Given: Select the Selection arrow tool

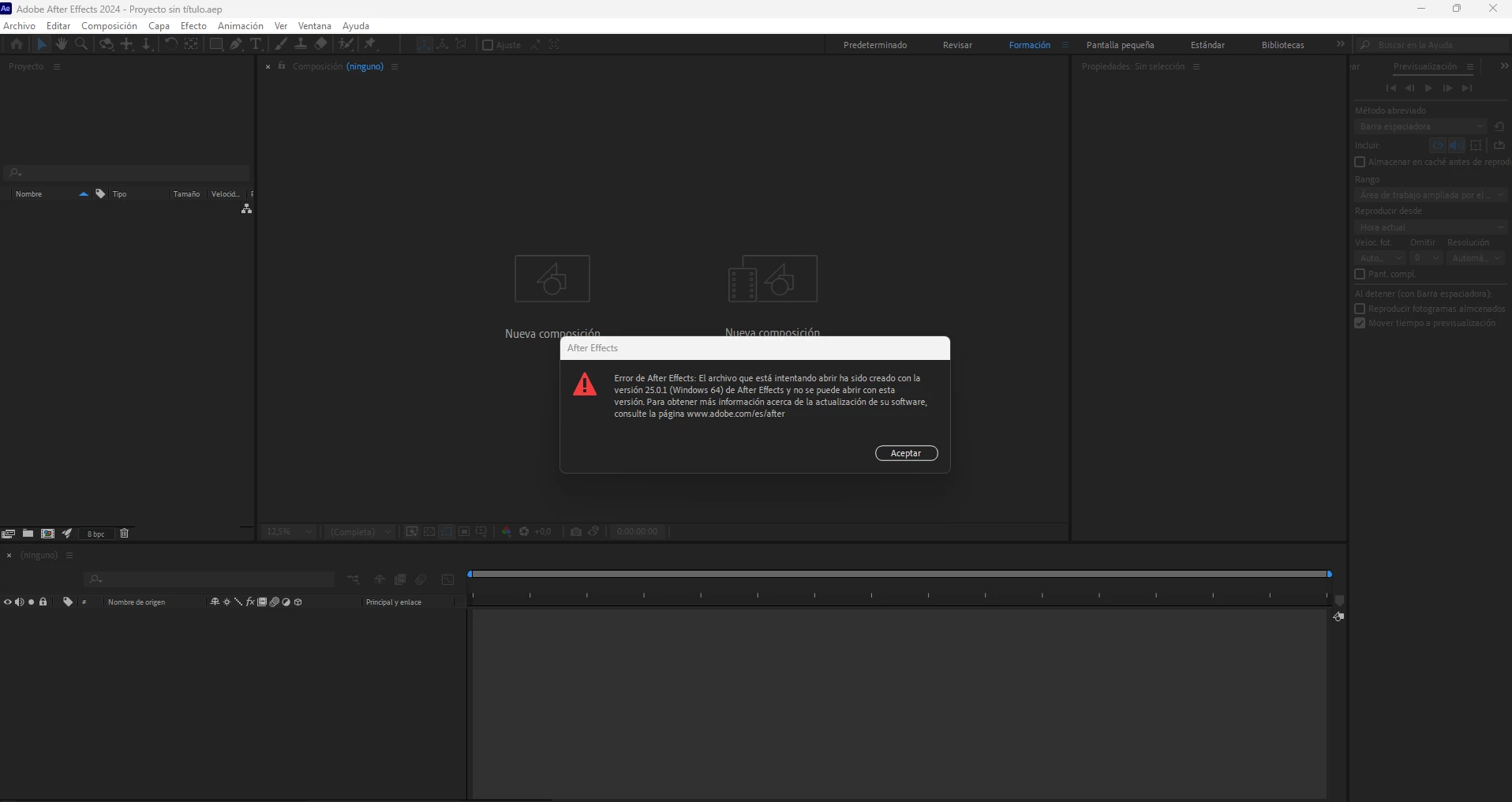Looking at the screenshot, I should 43,44.
